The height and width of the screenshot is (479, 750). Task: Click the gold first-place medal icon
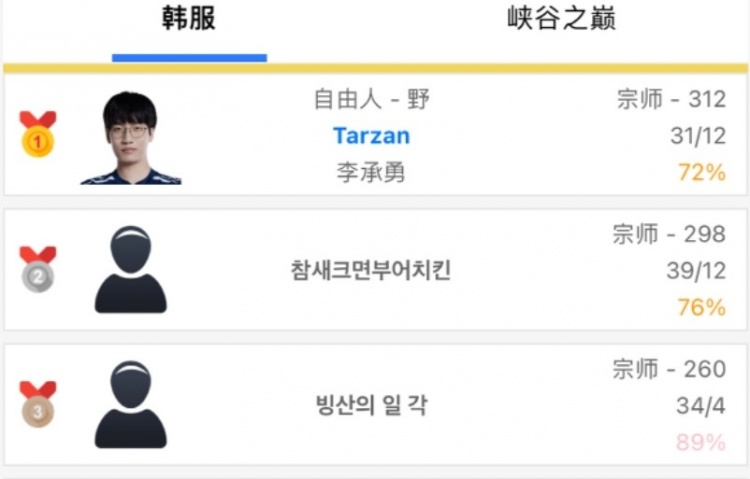(x=38, y=134)
